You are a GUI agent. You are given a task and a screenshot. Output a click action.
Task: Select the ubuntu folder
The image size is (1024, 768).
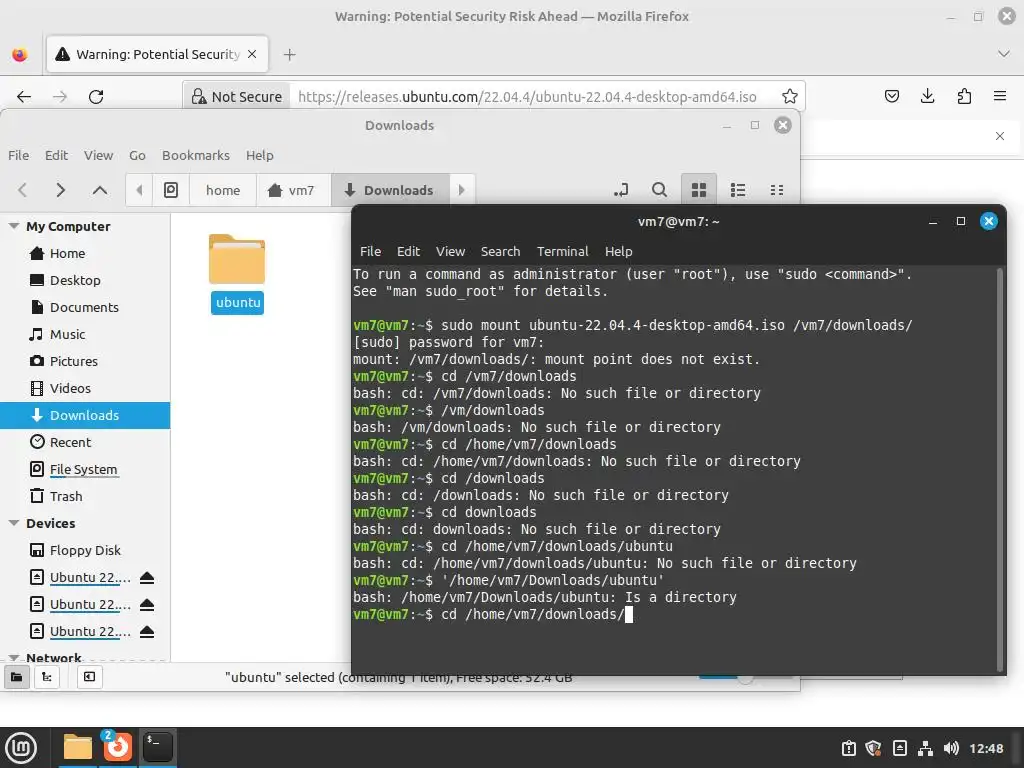click(x=237, y=274)
